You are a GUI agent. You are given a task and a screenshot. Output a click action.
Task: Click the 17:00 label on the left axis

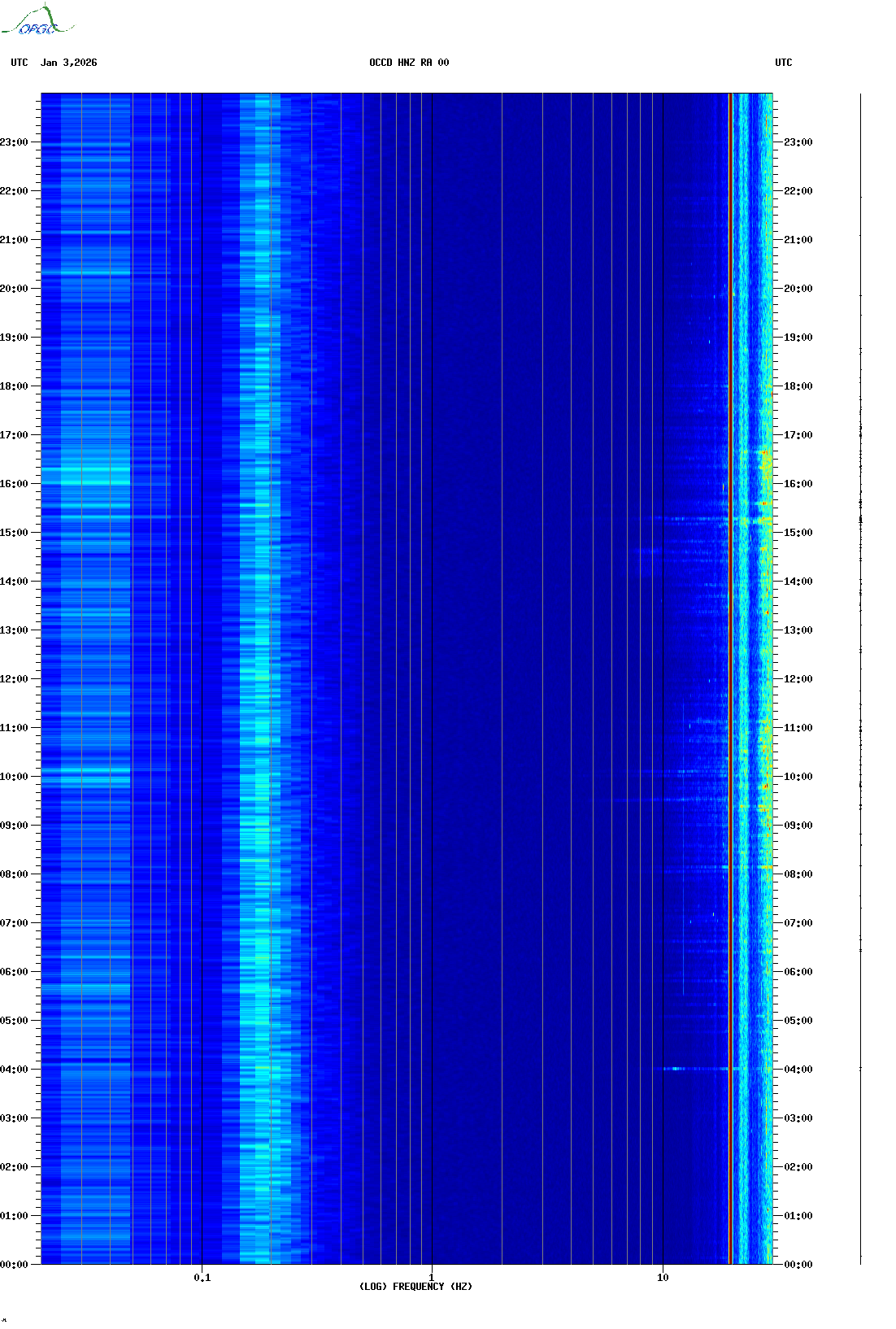pos(14,435)
